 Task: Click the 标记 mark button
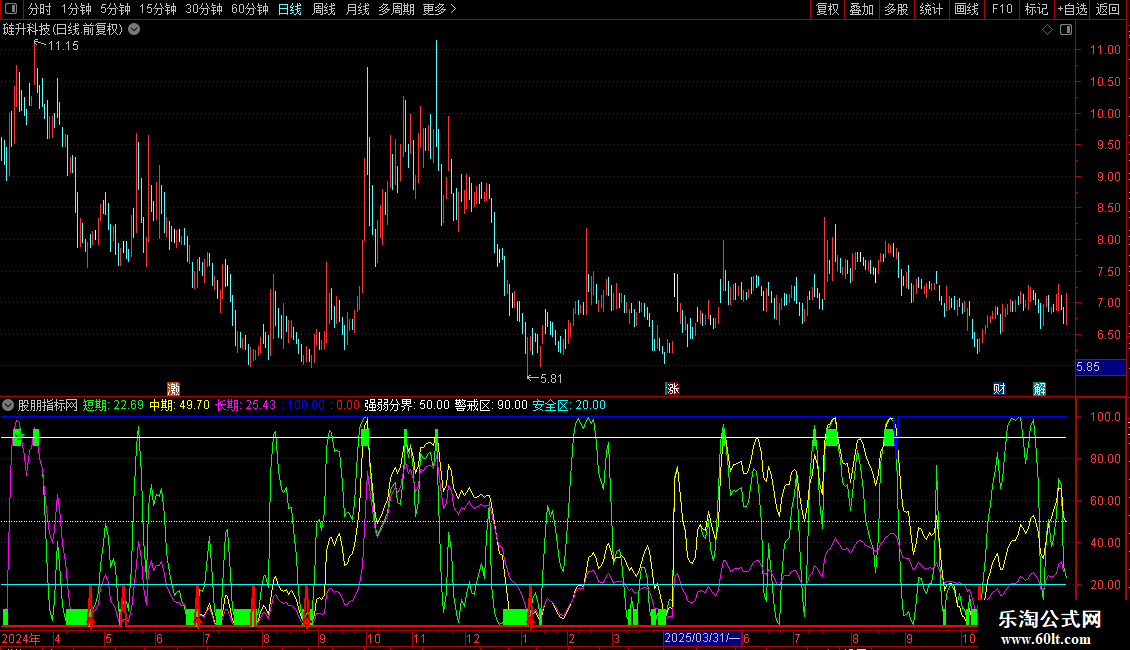pyautogui.click(x=1036, y=9)
